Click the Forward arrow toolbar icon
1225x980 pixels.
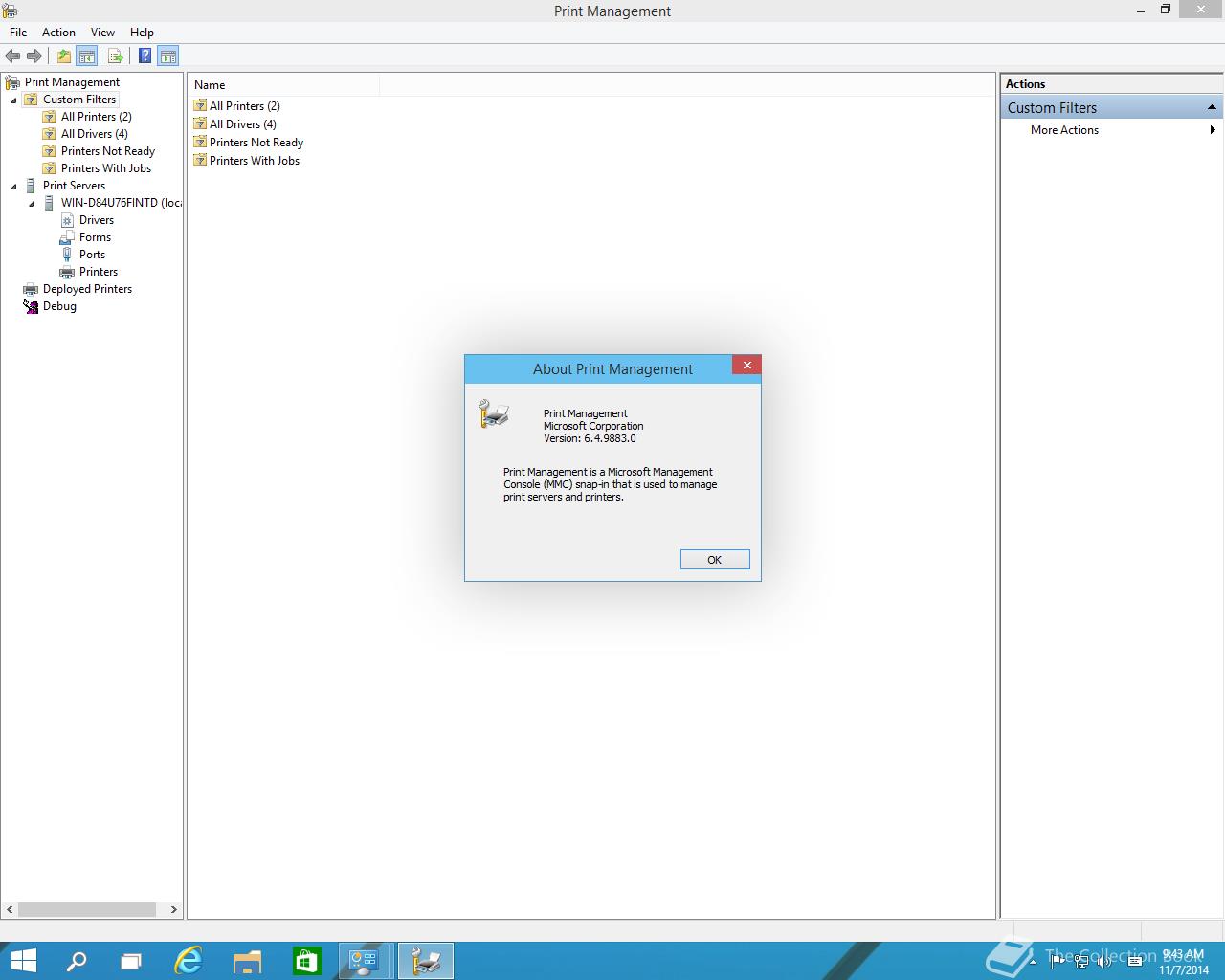click(x=34, y=56)
